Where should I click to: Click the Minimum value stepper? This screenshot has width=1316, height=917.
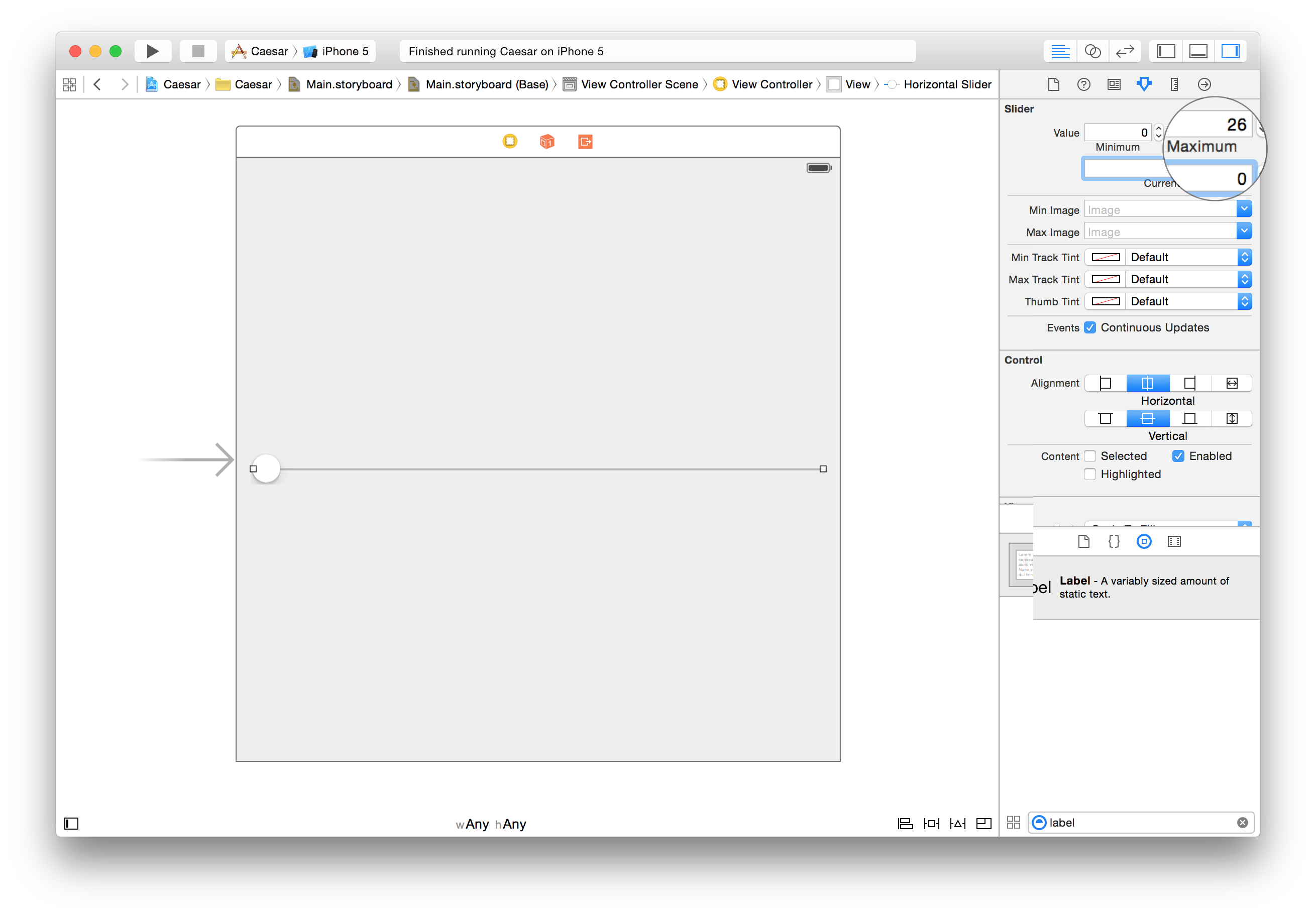[x=1158, y=133]
